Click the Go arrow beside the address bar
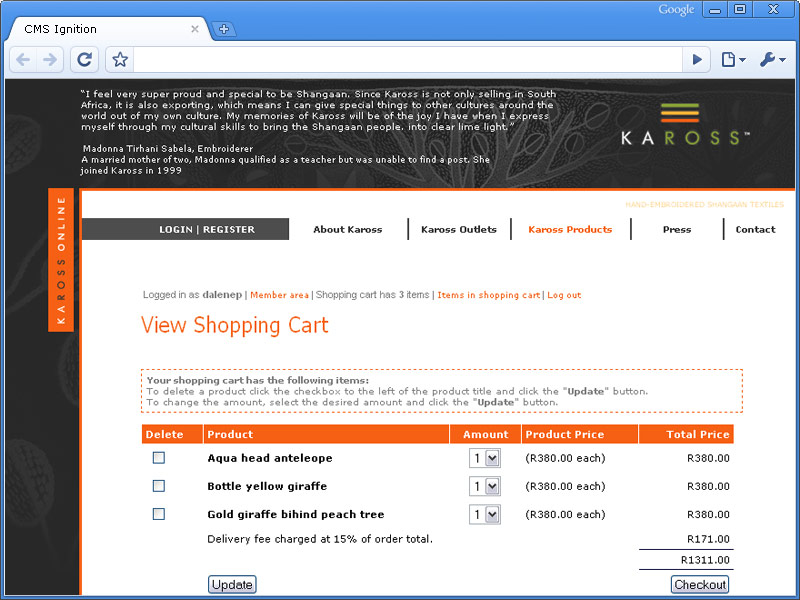Screen dimensions: 800x600 pyautogui.click(x=697, y=60)
